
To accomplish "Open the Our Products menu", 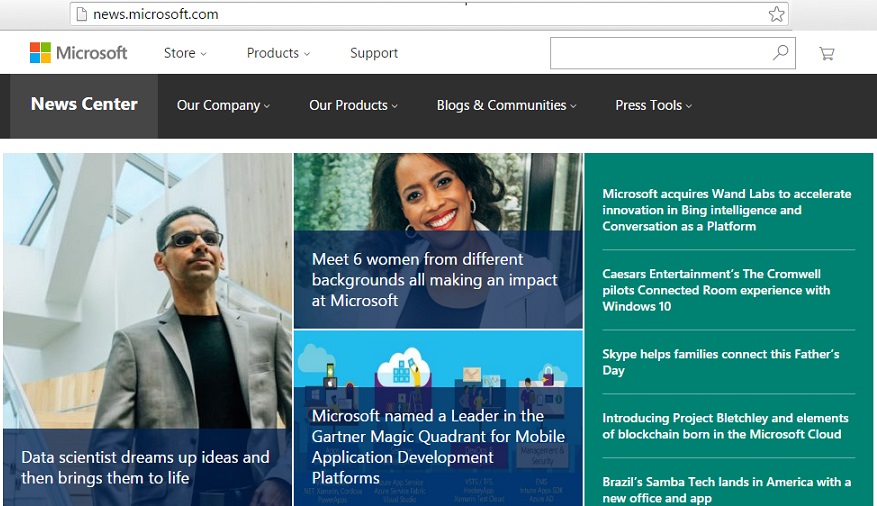I will click(x=353, y=106).
